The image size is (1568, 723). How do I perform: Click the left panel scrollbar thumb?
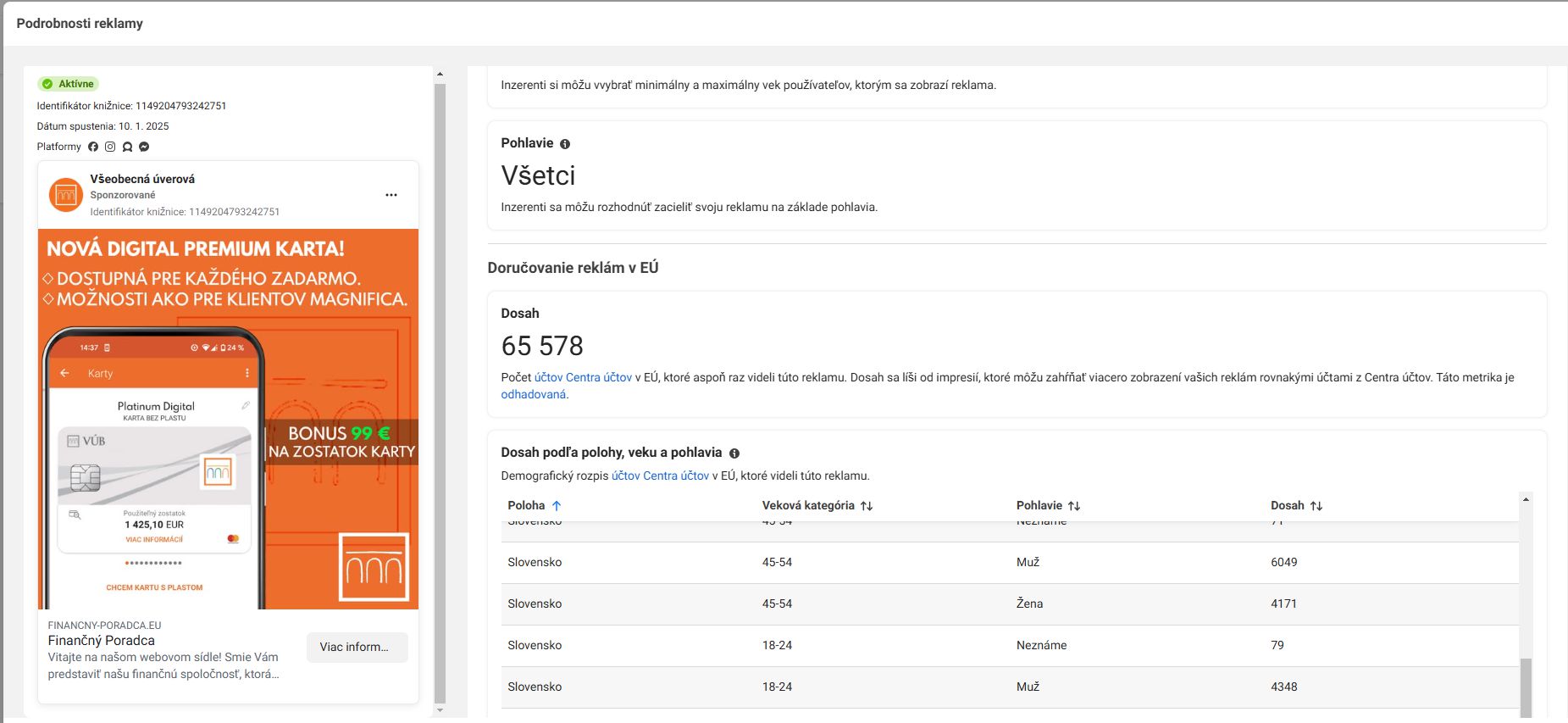(440, 393)
